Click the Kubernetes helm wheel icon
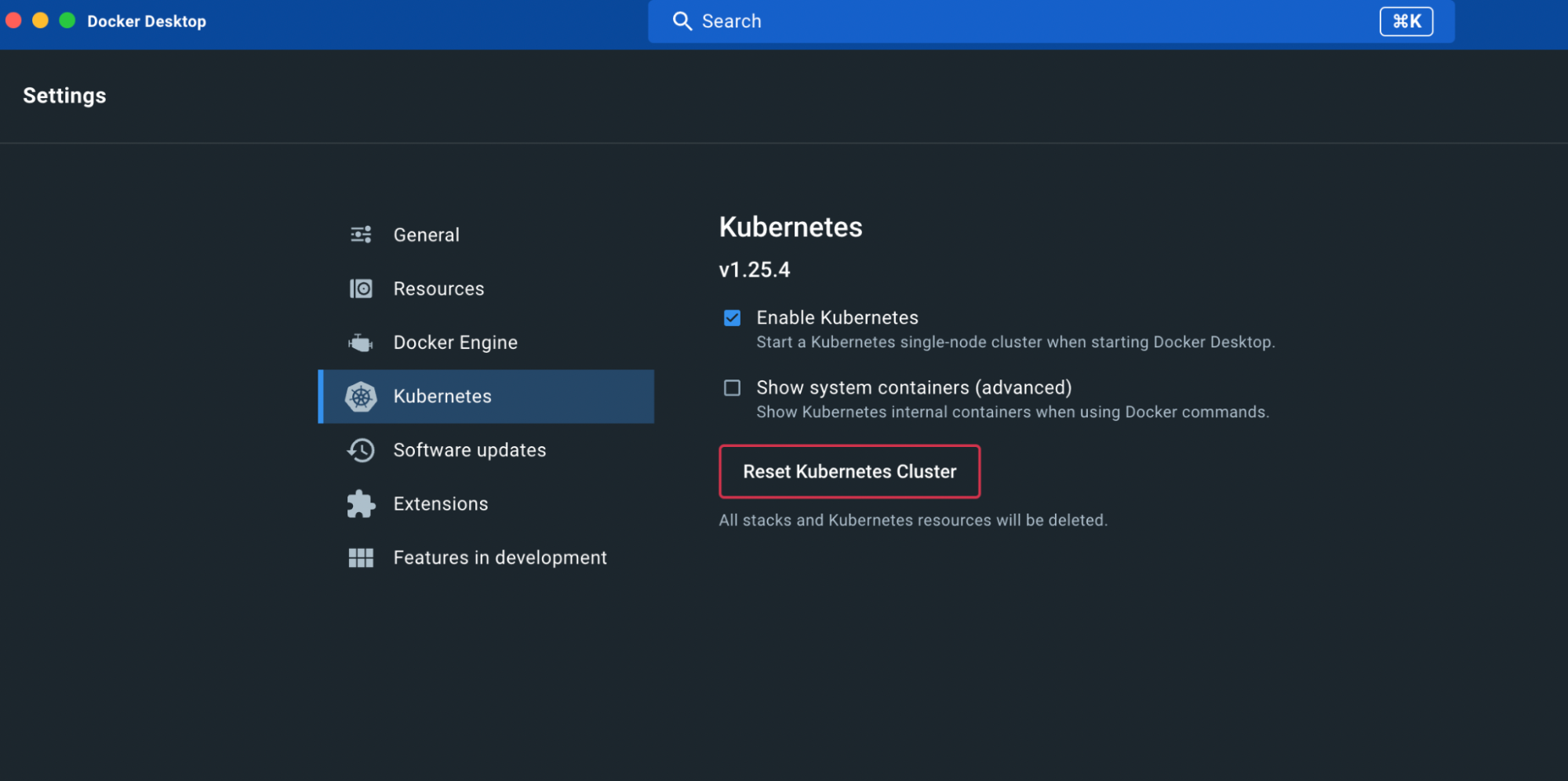 click(360, 396)
